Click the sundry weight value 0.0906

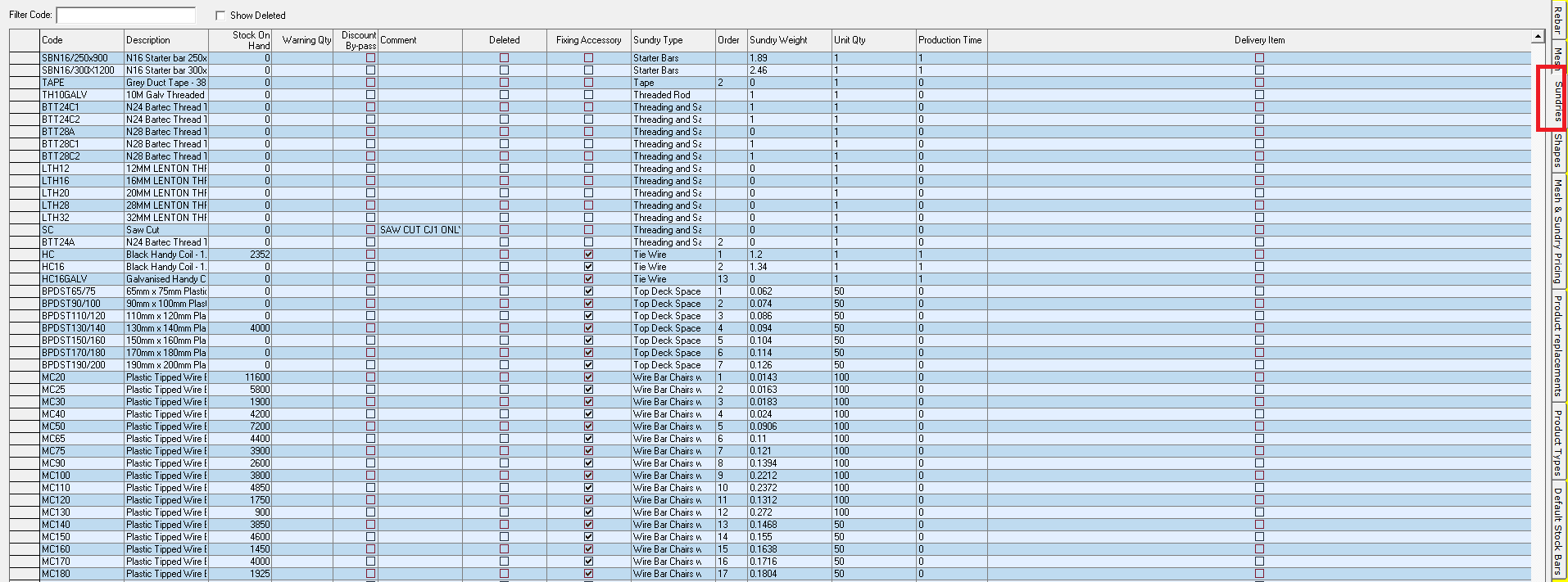790,426
